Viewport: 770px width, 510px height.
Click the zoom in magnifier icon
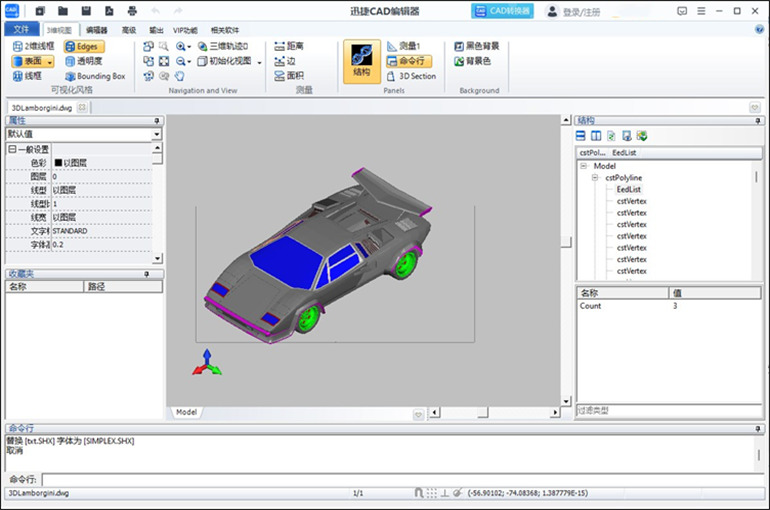pos(180,46)
